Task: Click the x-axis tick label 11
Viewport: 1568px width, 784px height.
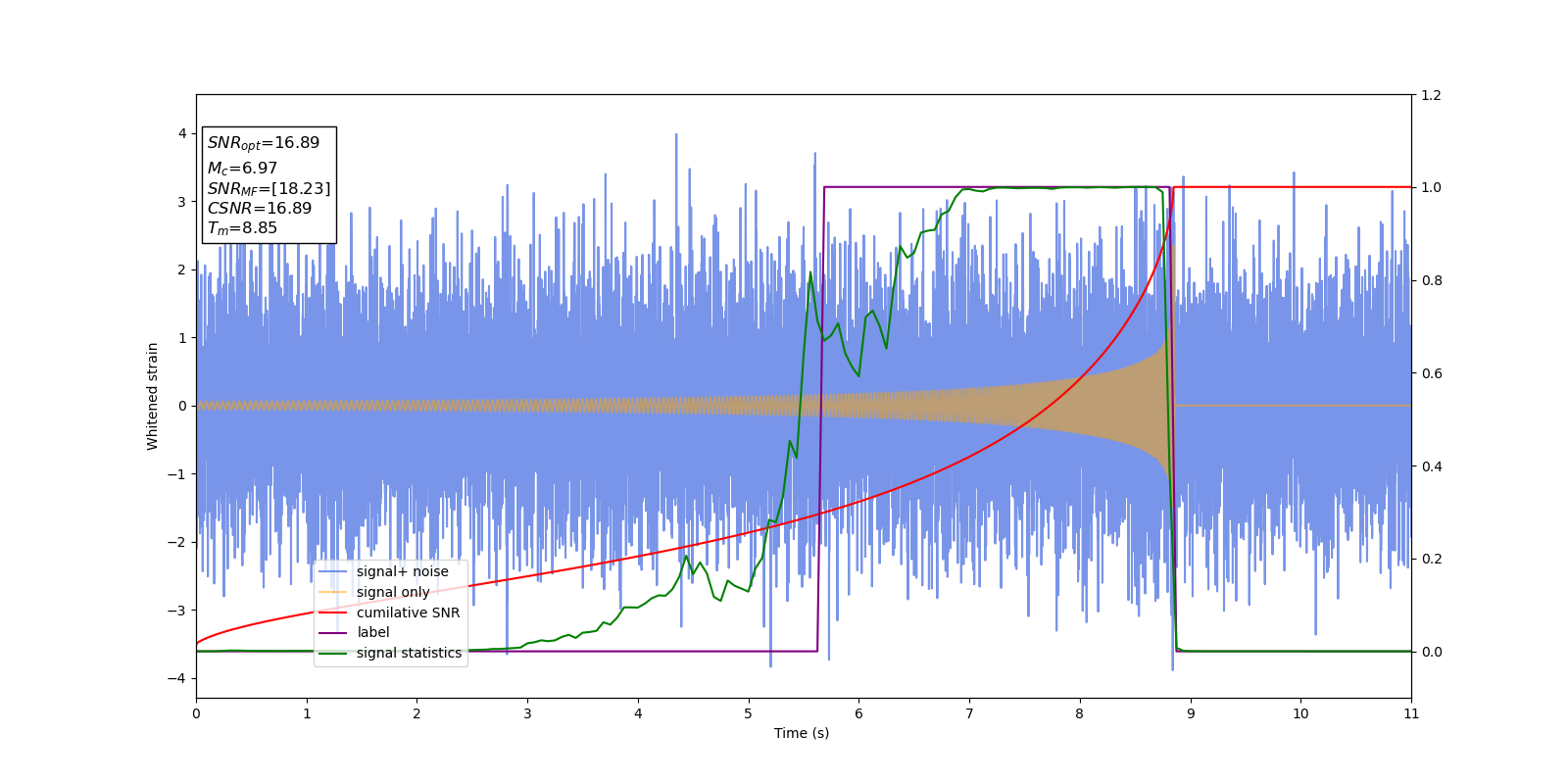Action: 1411,713
